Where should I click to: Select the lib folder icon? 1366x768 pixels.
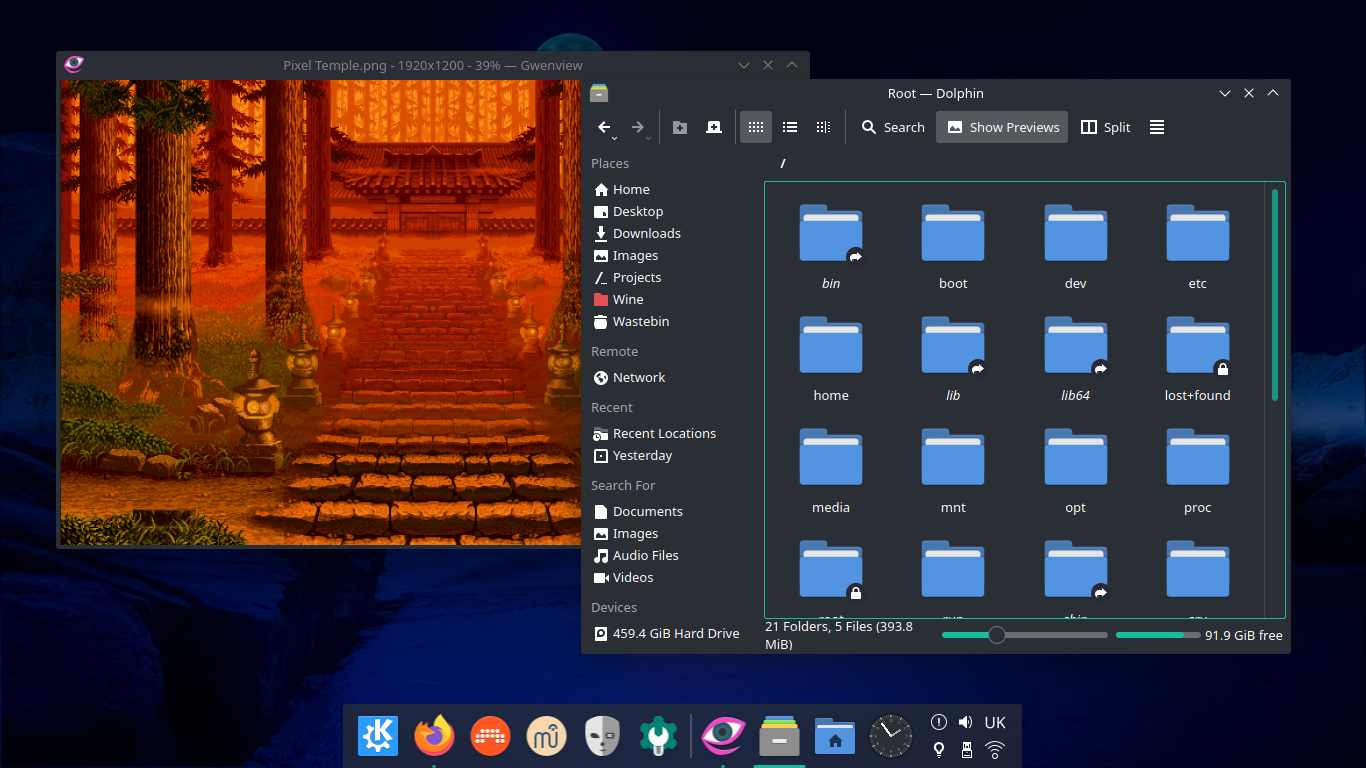coord(953,345)
